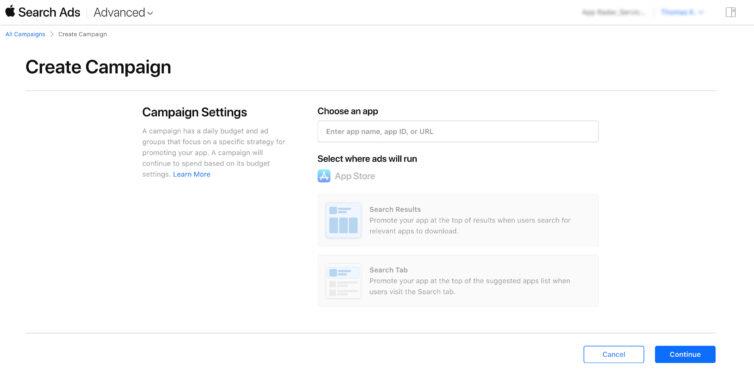This screenshot has width=754, height=375.
Task: Select the Search Results placement card
Action: tap(458, 220)
